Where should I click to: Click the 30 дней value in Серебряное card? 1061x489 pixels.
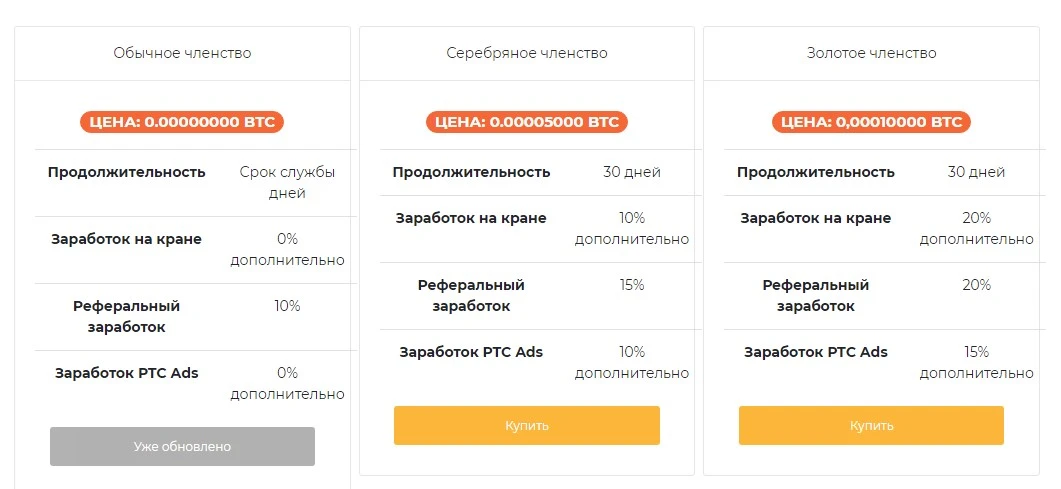pos(632,172)
